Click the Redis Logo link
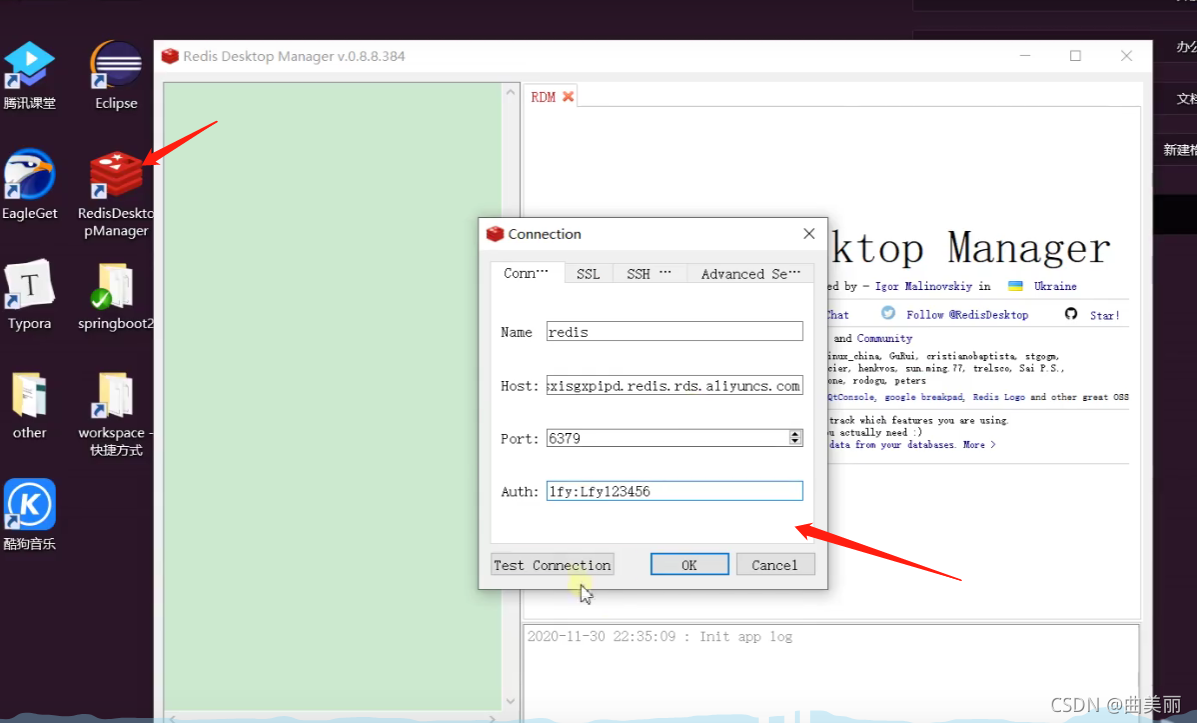1197x723 pixels. point(999,397)
